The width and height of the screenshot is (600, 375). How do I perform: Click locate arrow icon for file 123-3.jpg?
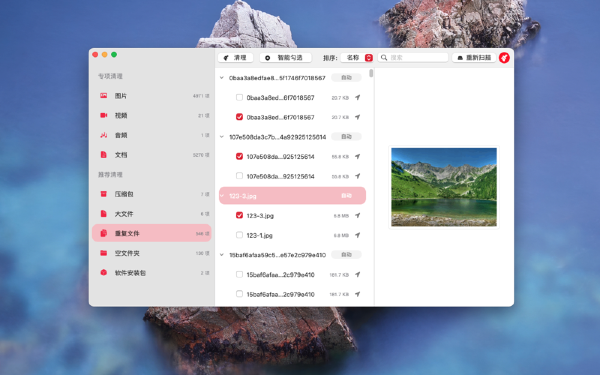[x=357, y=215]
